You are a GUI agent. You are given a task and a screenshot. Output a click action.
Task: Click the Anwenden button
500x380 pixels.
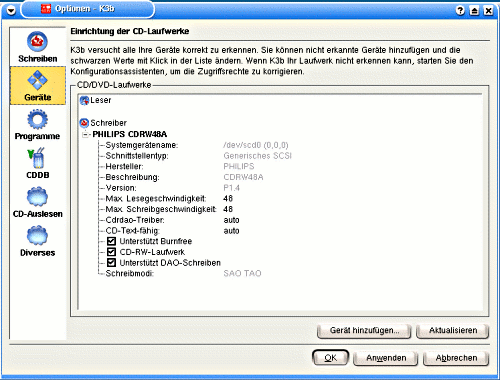386,358
